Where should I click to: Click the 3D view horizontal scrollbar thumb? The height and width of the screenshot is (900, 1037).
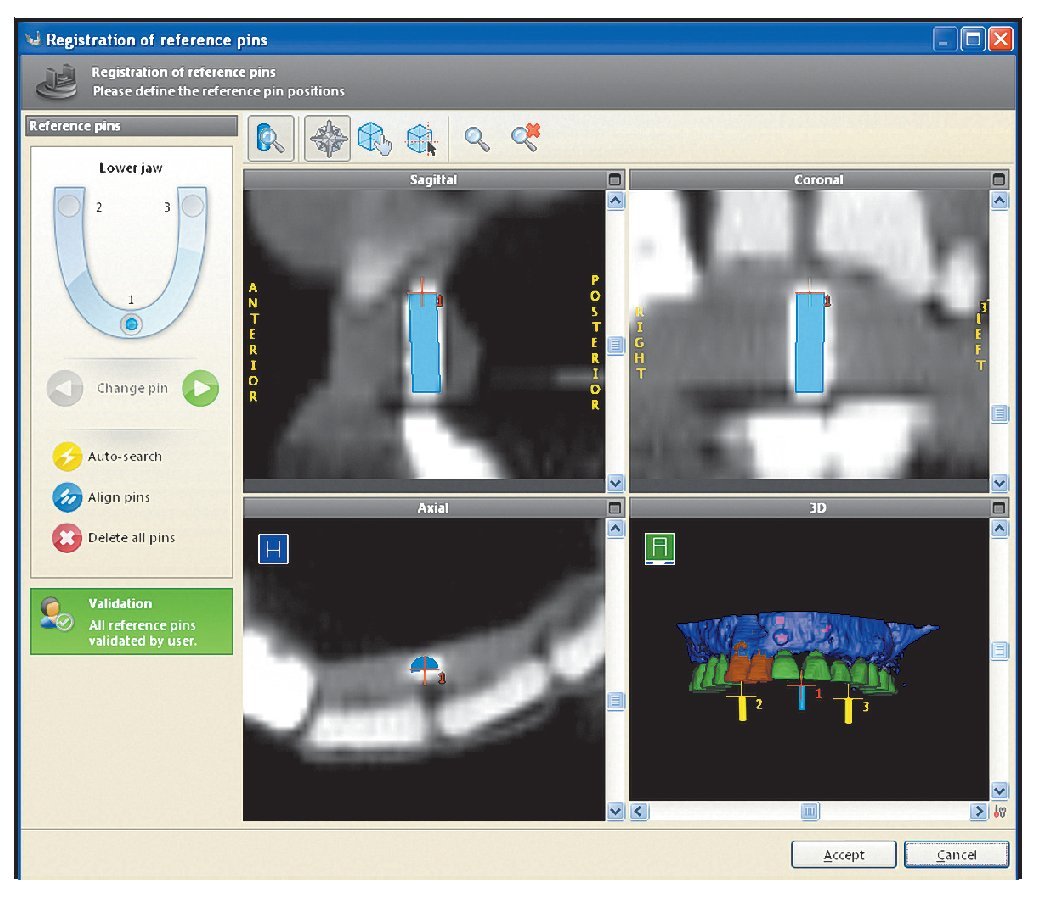(810, 812)
